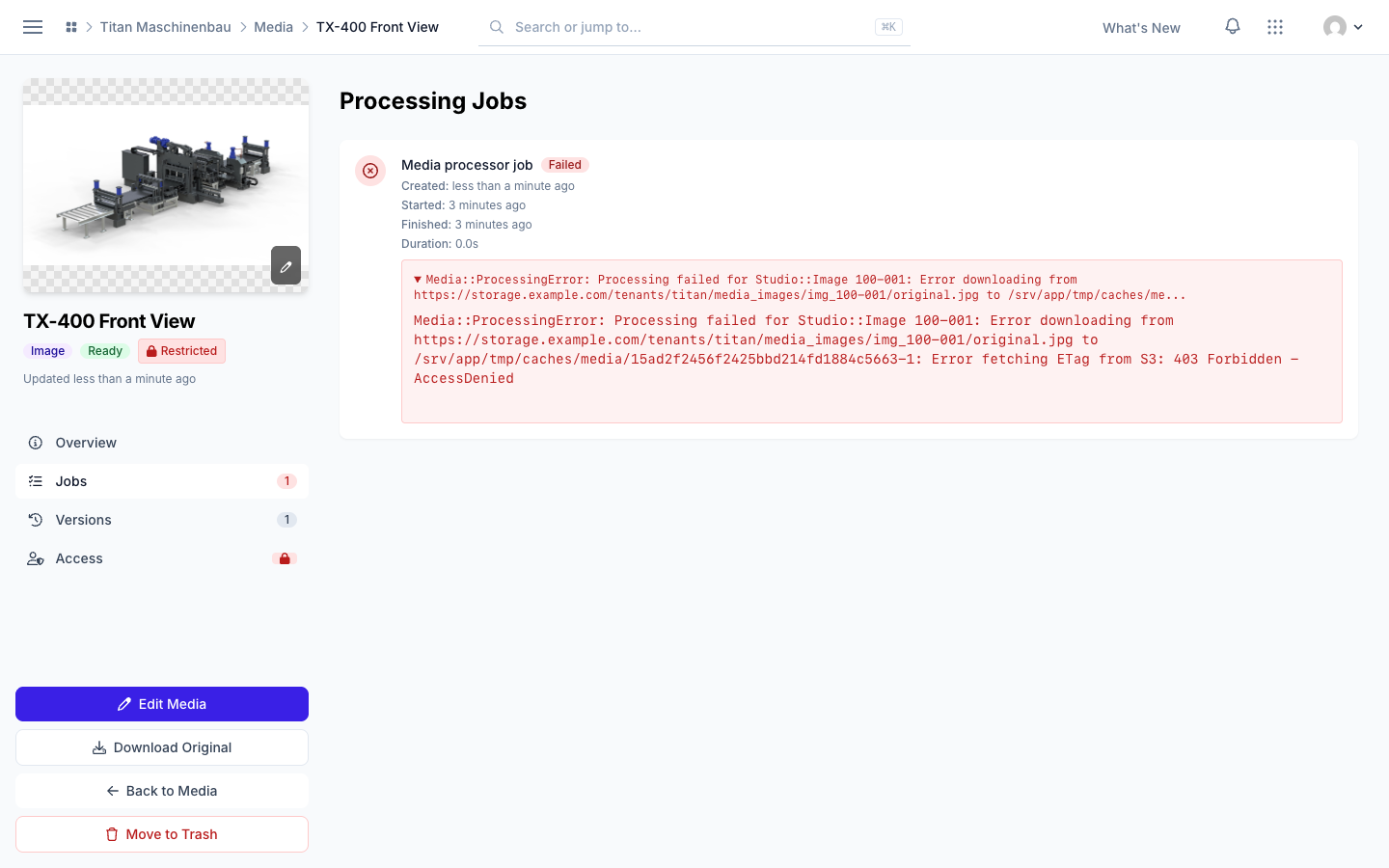1389x868 pixels.
Task: Click the Versions count badge
Action: pos(286,520)
